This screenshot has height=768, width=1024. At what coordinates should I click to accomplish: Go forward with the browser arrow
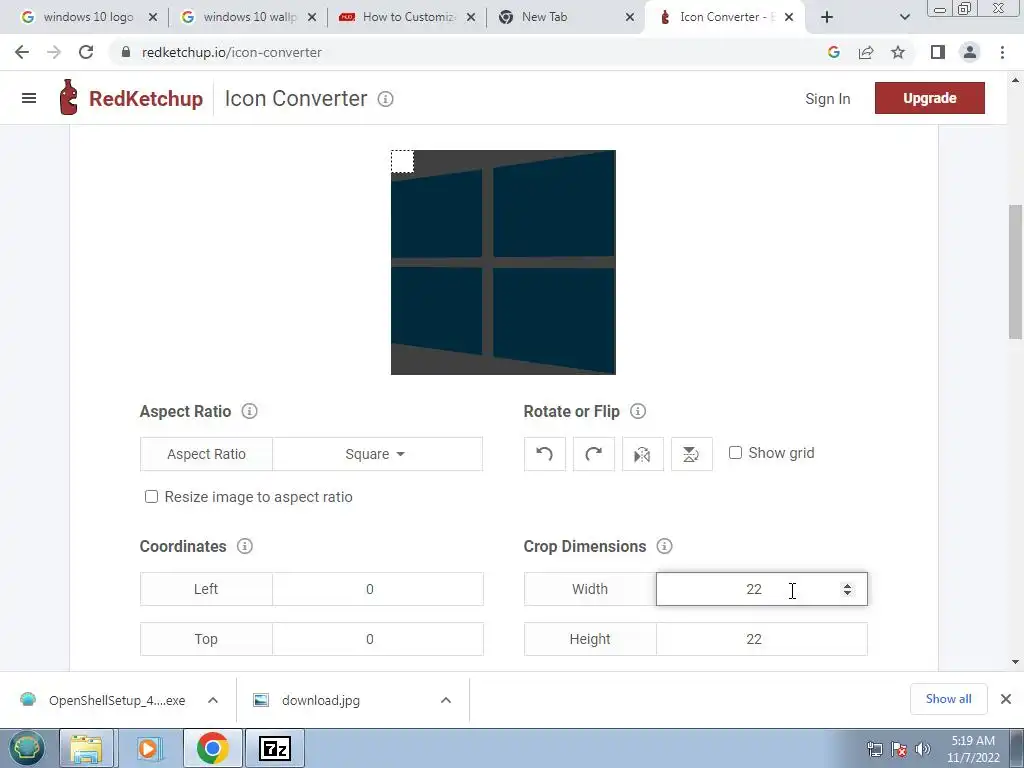point(54,52)
